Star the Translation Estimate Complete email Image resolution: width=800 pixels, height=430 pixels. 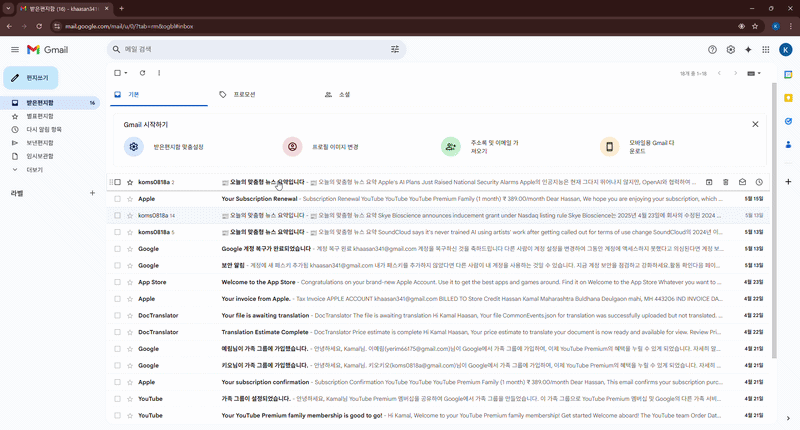tap(130, 332)
